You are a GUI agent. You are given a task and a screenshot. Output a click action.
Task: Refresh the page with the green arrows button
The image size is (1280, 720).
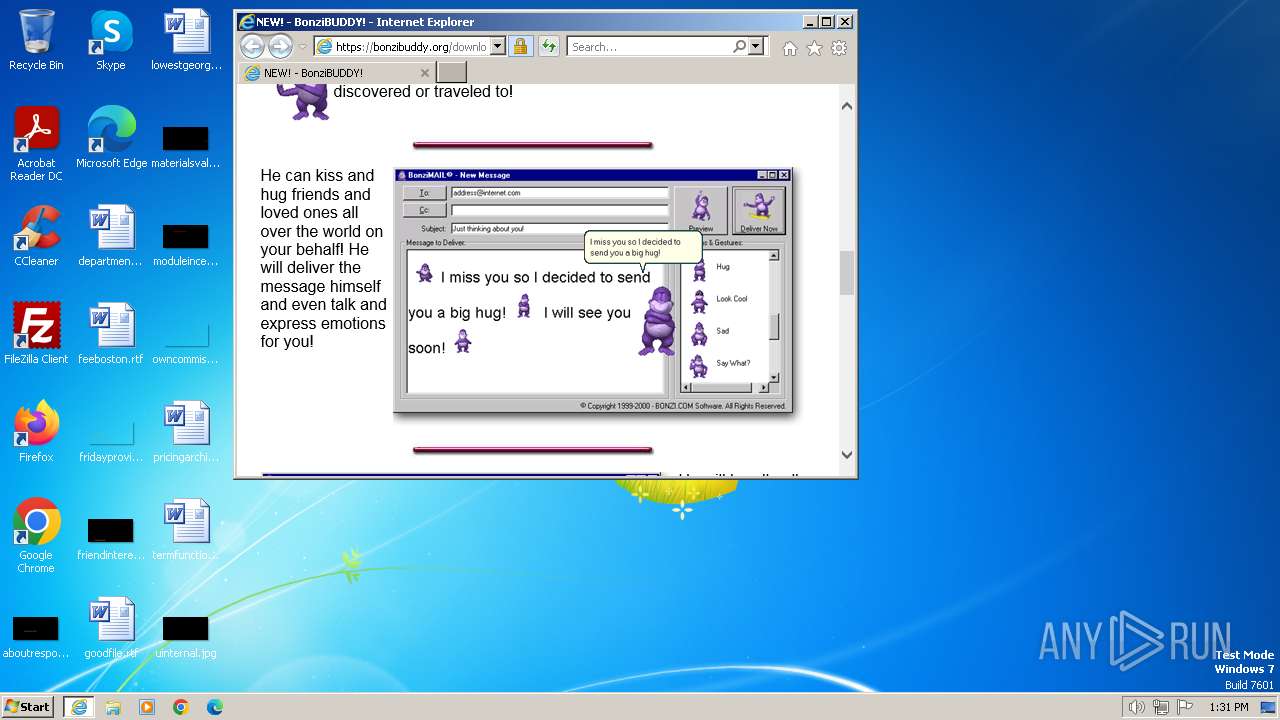[548, 46]
